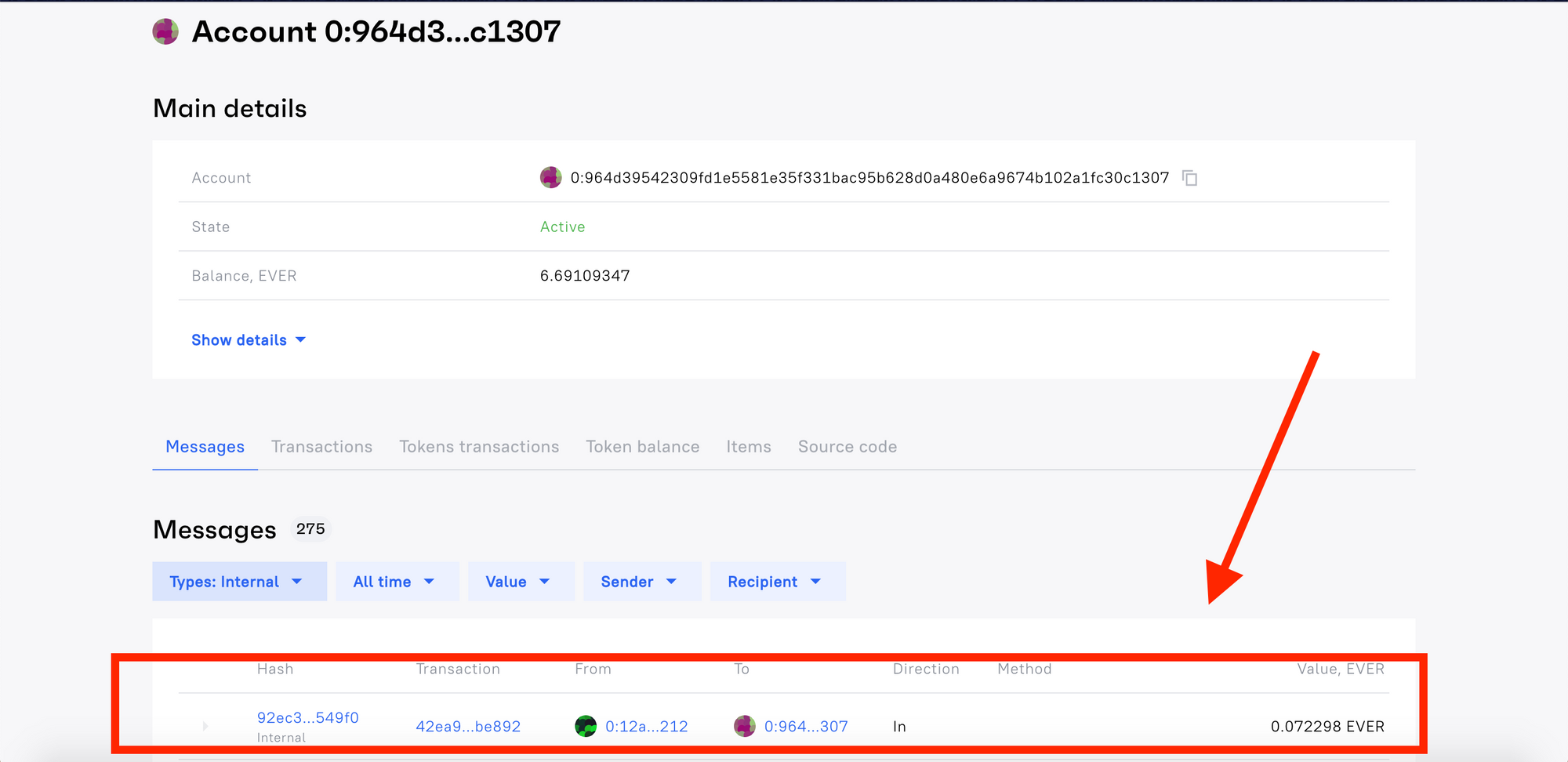Image resolution: width=1568 pixels, height=762 pixels.
Task: Click balance value 6.69109347
Action: tap(585, 276)
